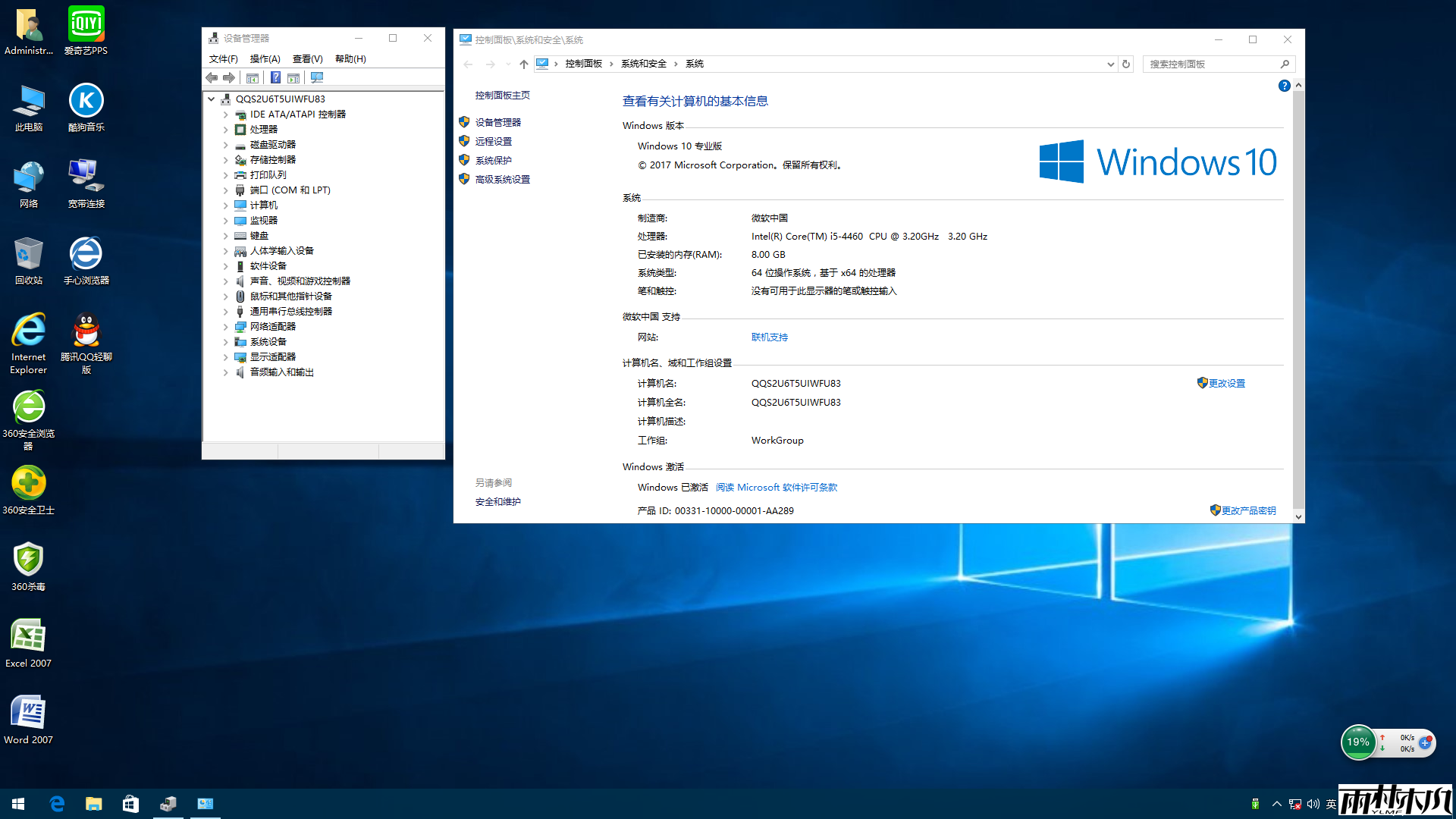Open the address bar history dropdown

(1110, 64)
